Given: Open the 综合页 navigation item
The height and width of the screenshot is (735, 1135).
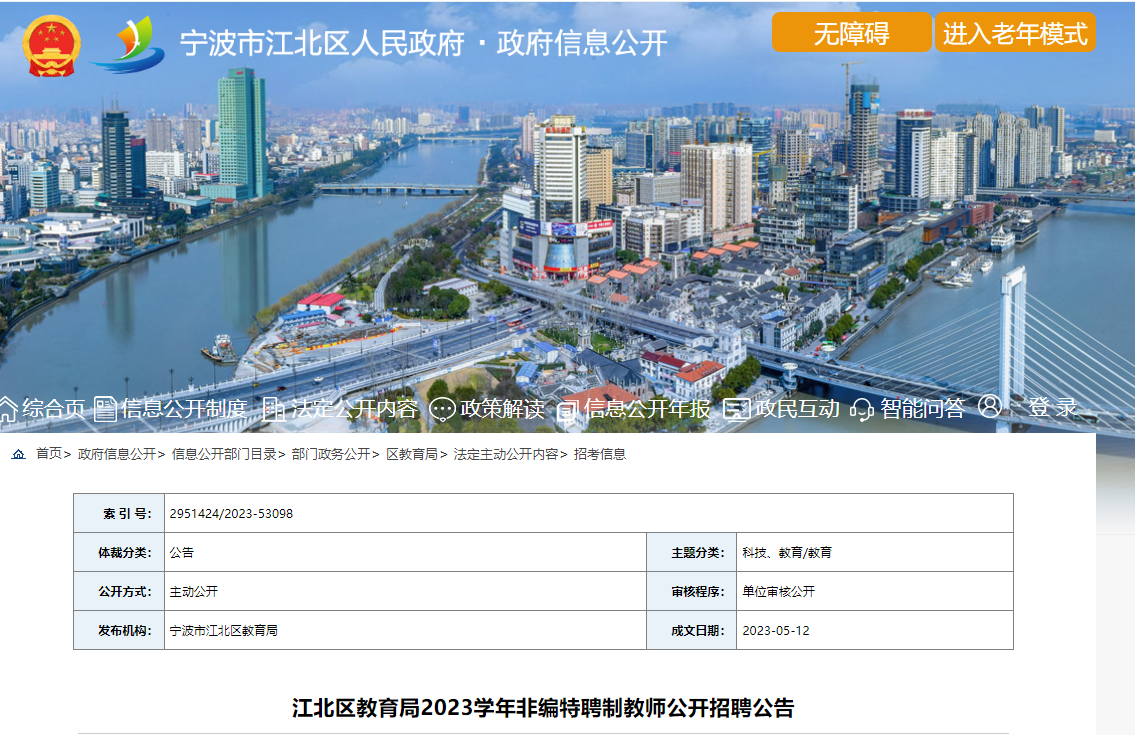Looking at the screenshot, I should (54, 408).
